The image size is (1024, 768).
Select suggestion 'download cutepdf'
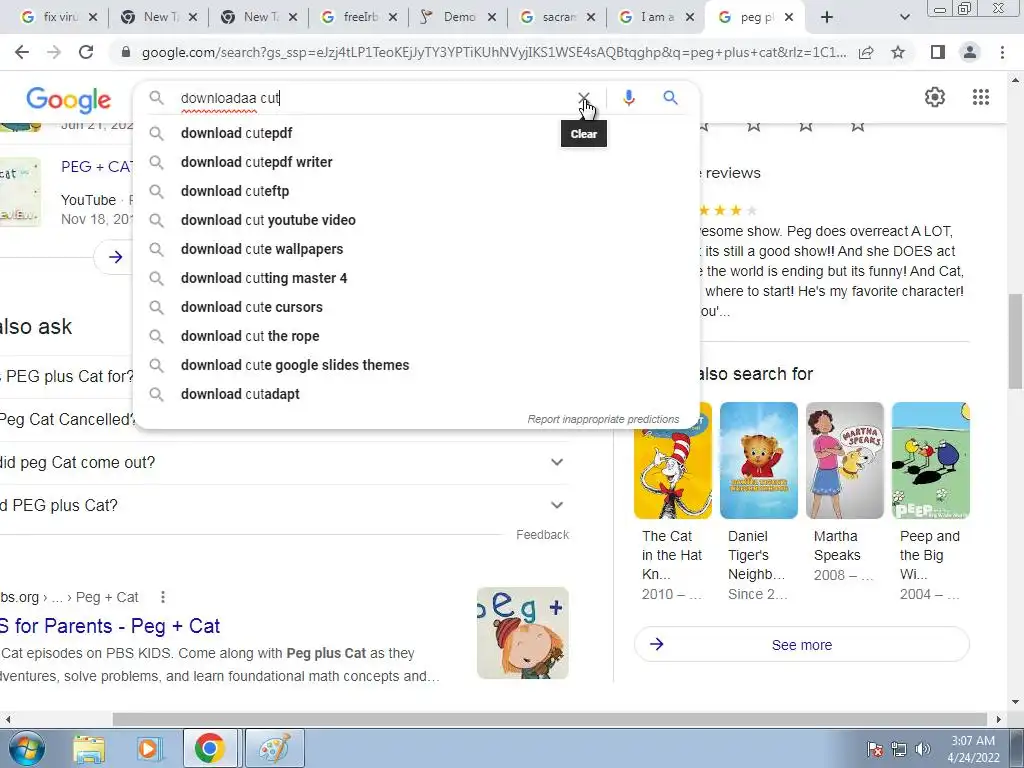coord(417,133)
